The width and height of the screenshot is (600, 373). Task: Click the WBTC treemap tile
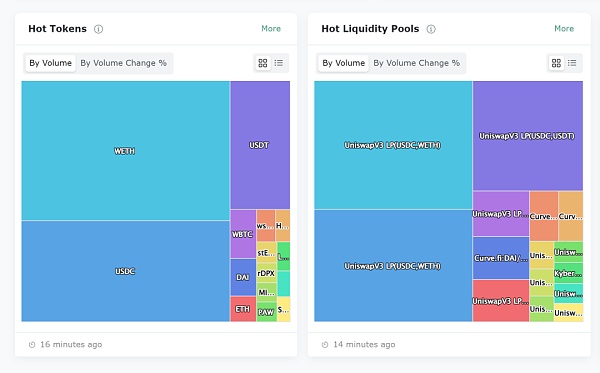[243, 234]
